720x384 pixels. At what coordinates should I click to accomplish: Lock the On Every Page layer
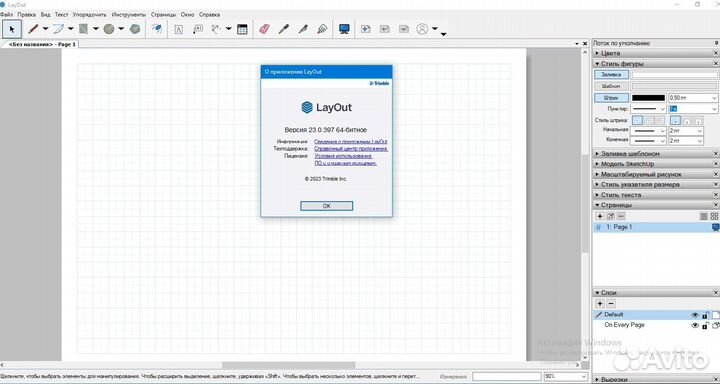point(705,326)
